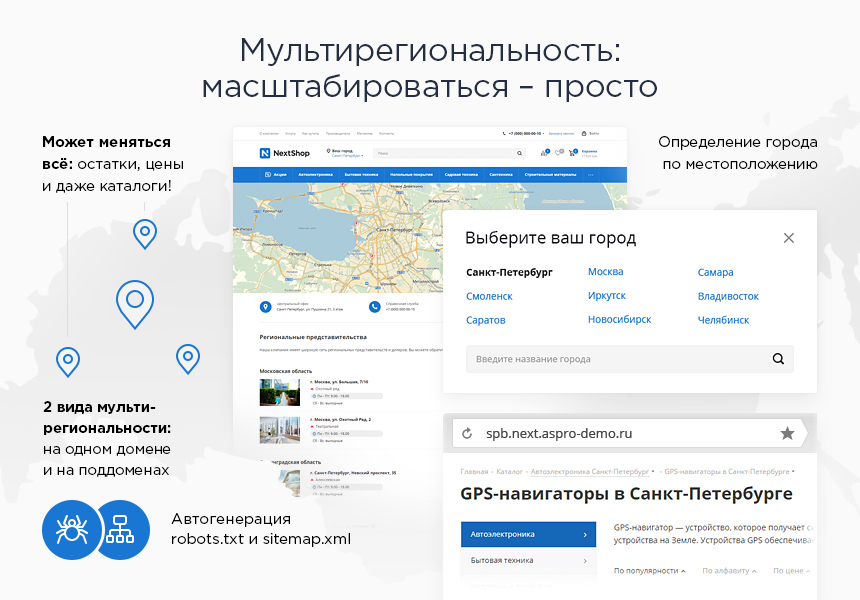Open the Корзина shopping cart icon
860x600 pixels.
coord(572,153)
